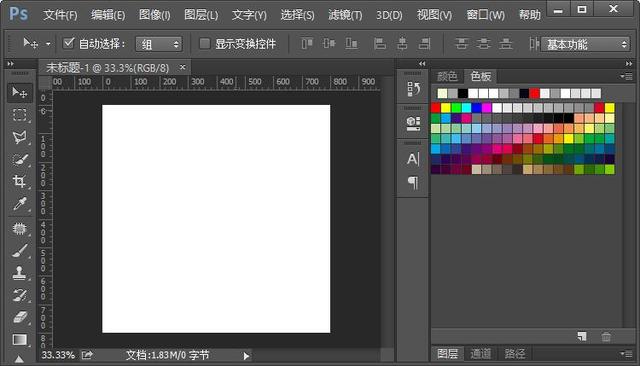Click distribute vertical centers icon

[x=484, y=43]
